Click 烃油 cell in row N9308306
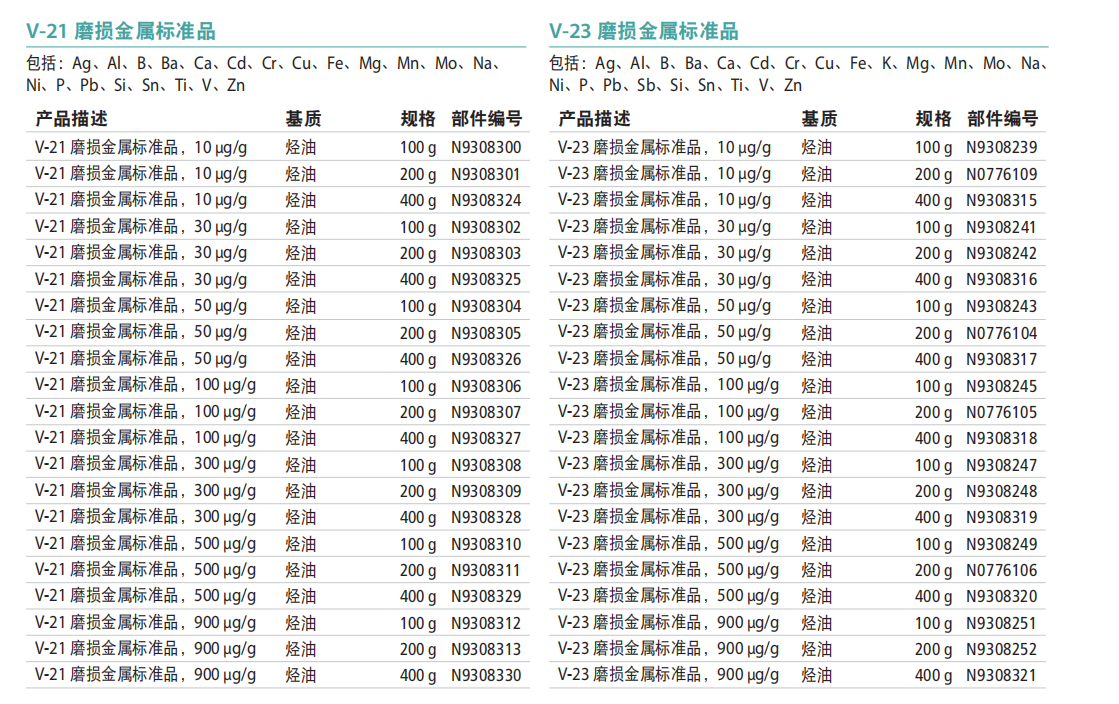This screenshot has width=1119, height=704. [x=301, y=387]
